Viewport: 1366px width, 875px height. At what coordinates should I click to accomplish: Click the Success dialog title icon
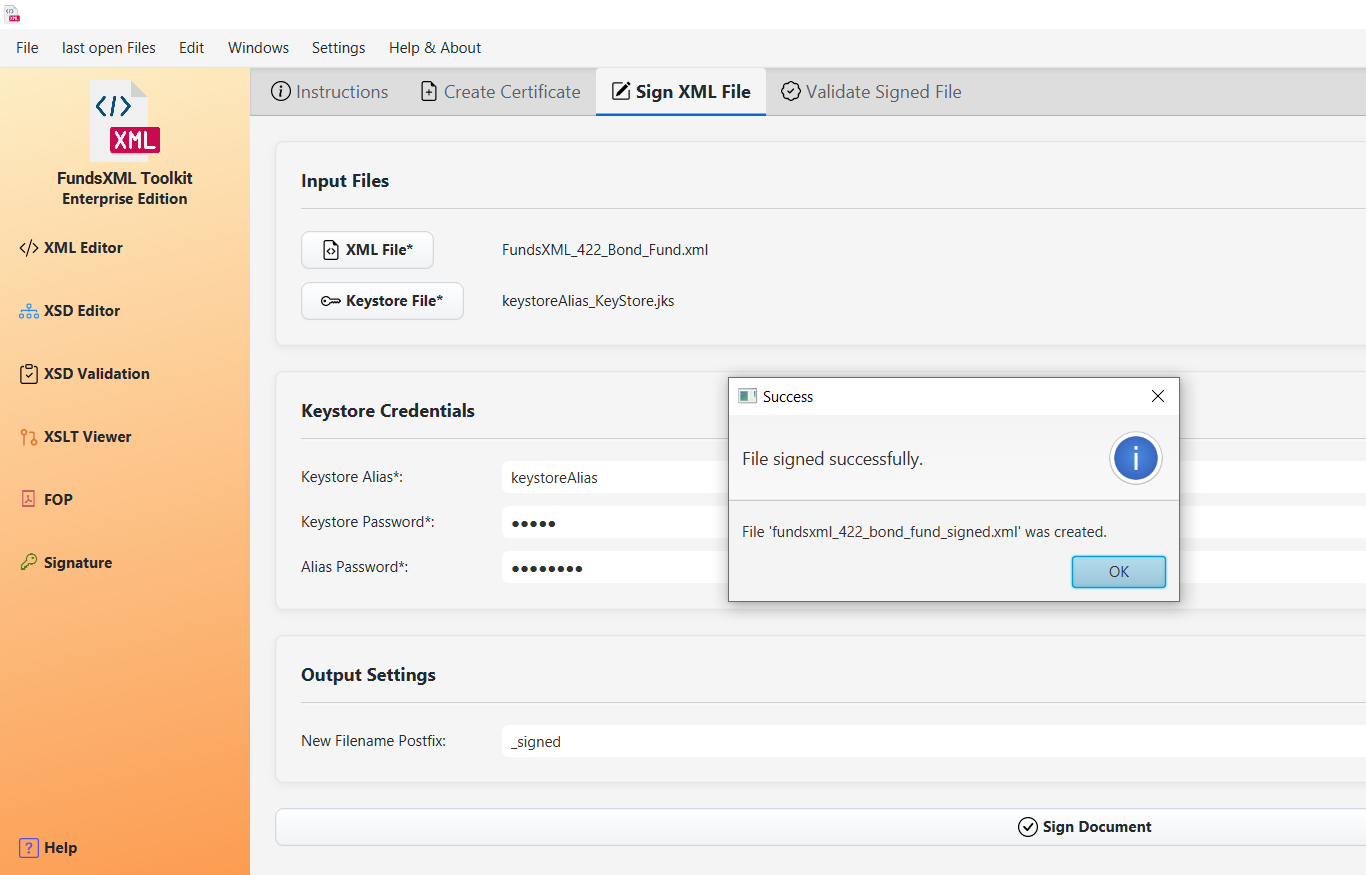click(x=747, y=397)
